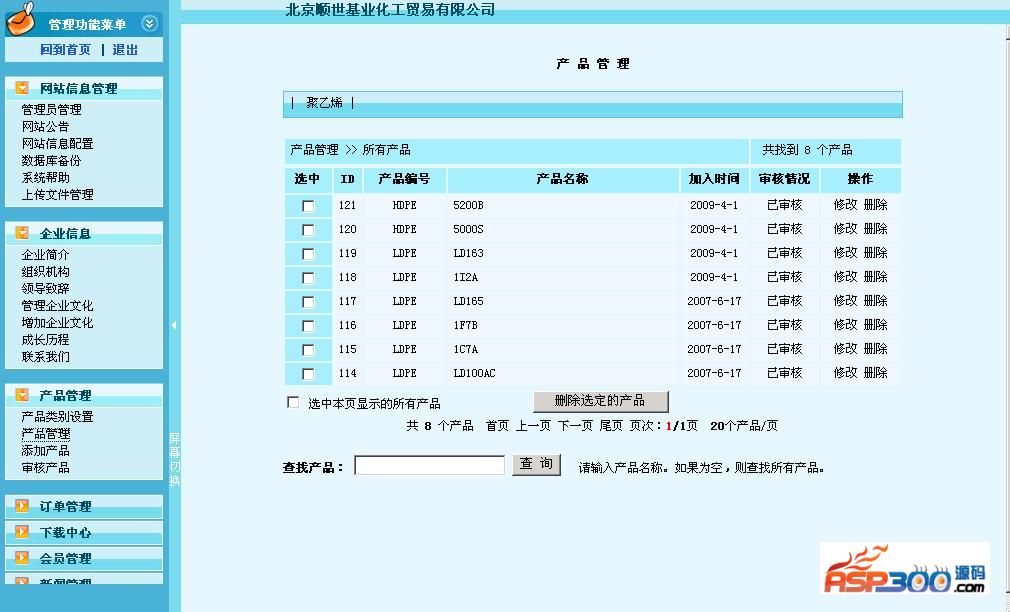Click 修改 for product LD165
This screenshot has width=1010, height=612.
[x=845, y=301]
